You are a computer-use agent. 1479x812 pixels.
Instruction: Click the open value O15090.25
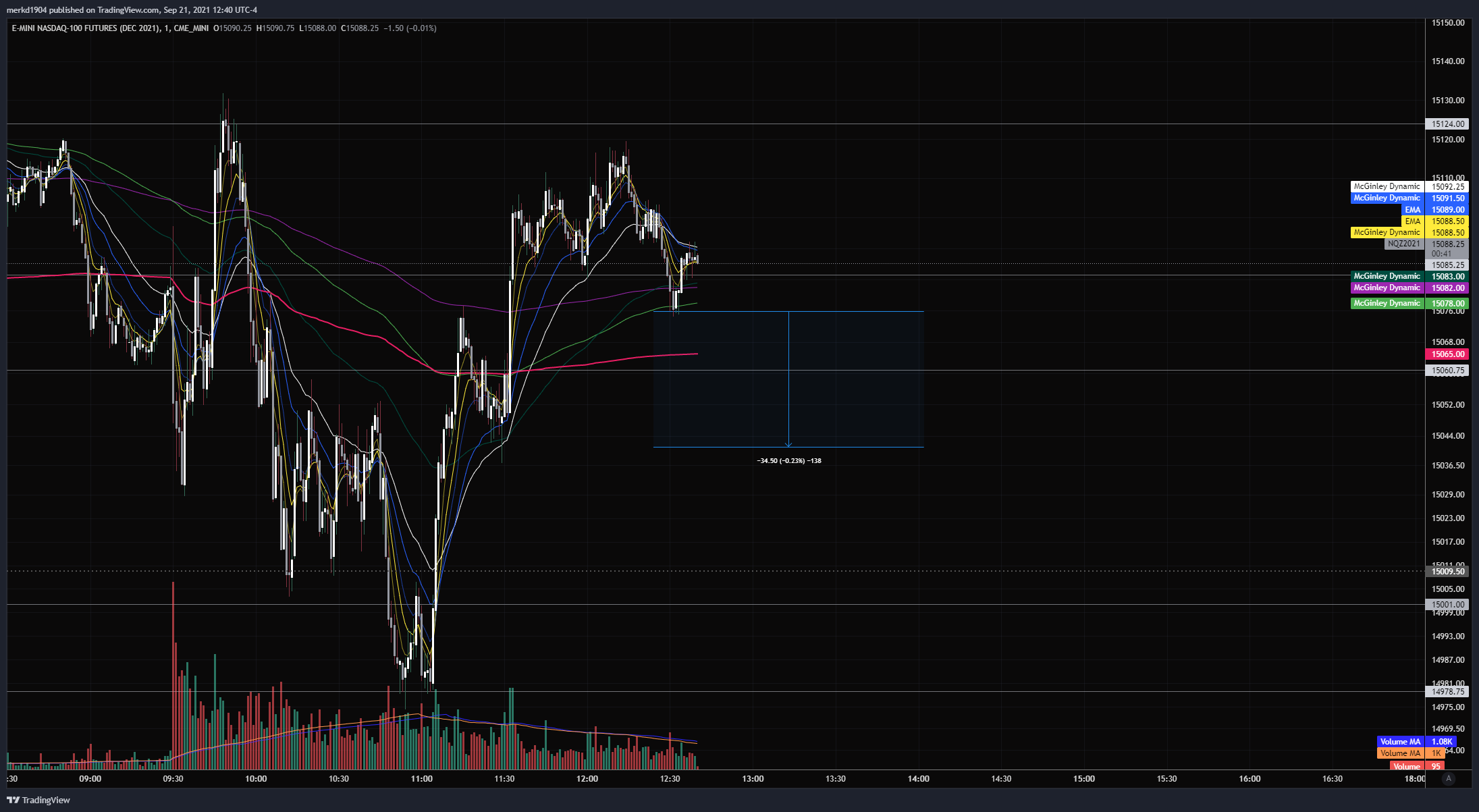(233, 28)
